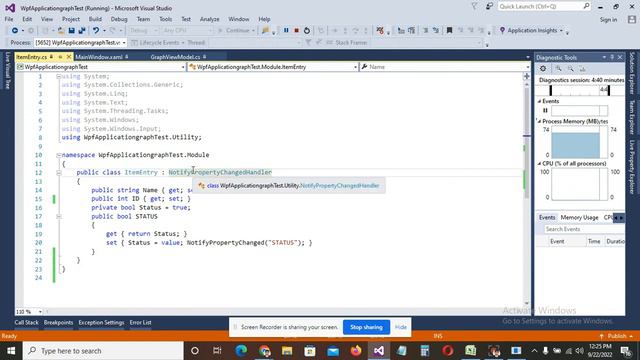This screenshot has height=360, width=640.
Task: Toggle the bookmark icon in toolbar
Action: 449,30
